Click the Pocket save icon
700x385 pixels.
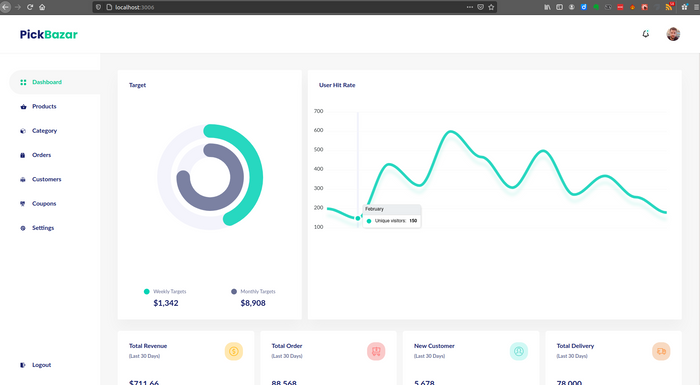(480, 7)
